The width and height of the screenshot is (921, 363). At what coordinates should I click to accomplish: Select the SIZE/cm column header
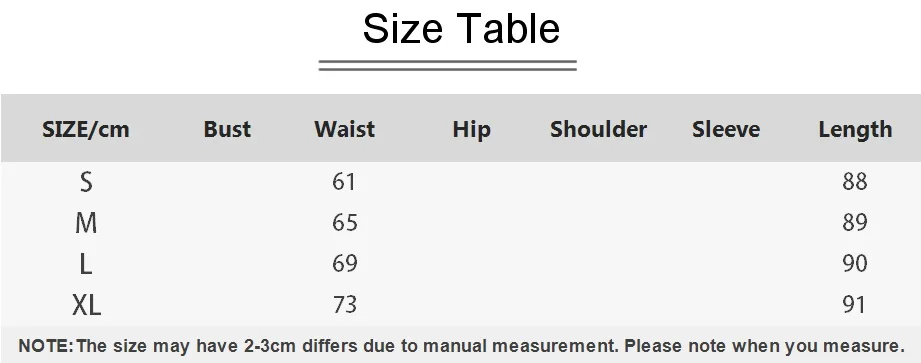click(86, 129)
